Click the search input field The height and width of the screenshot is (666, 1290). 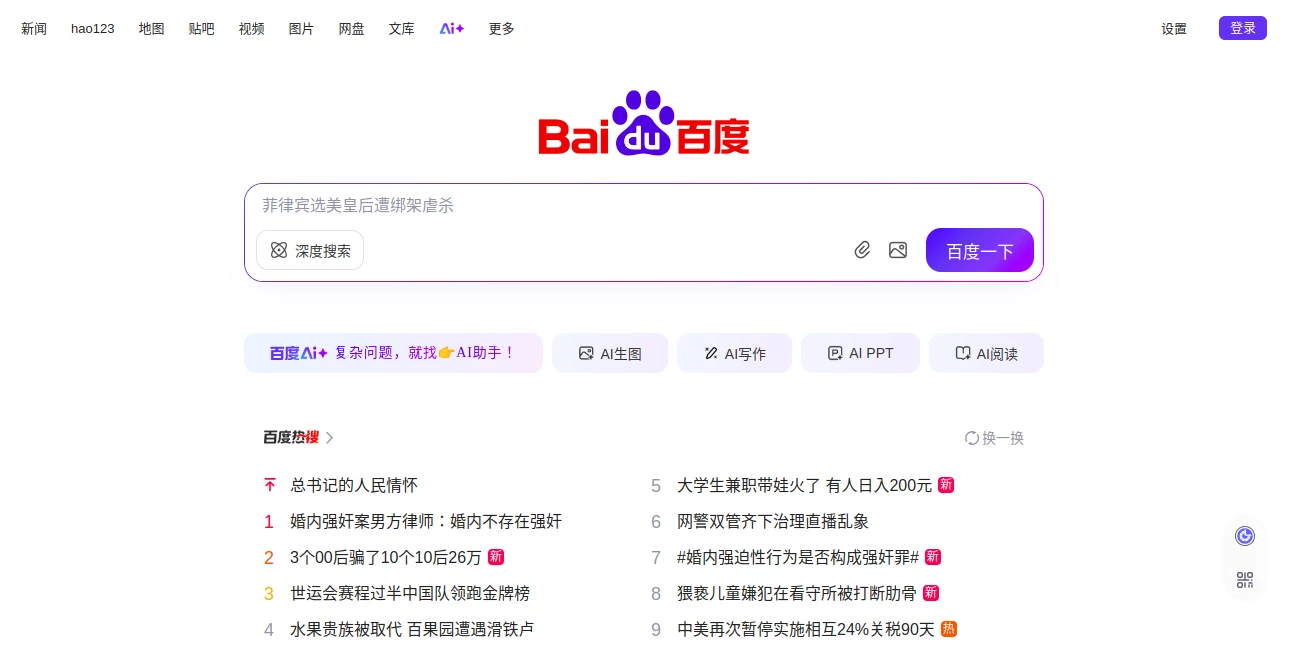point(644,205)
